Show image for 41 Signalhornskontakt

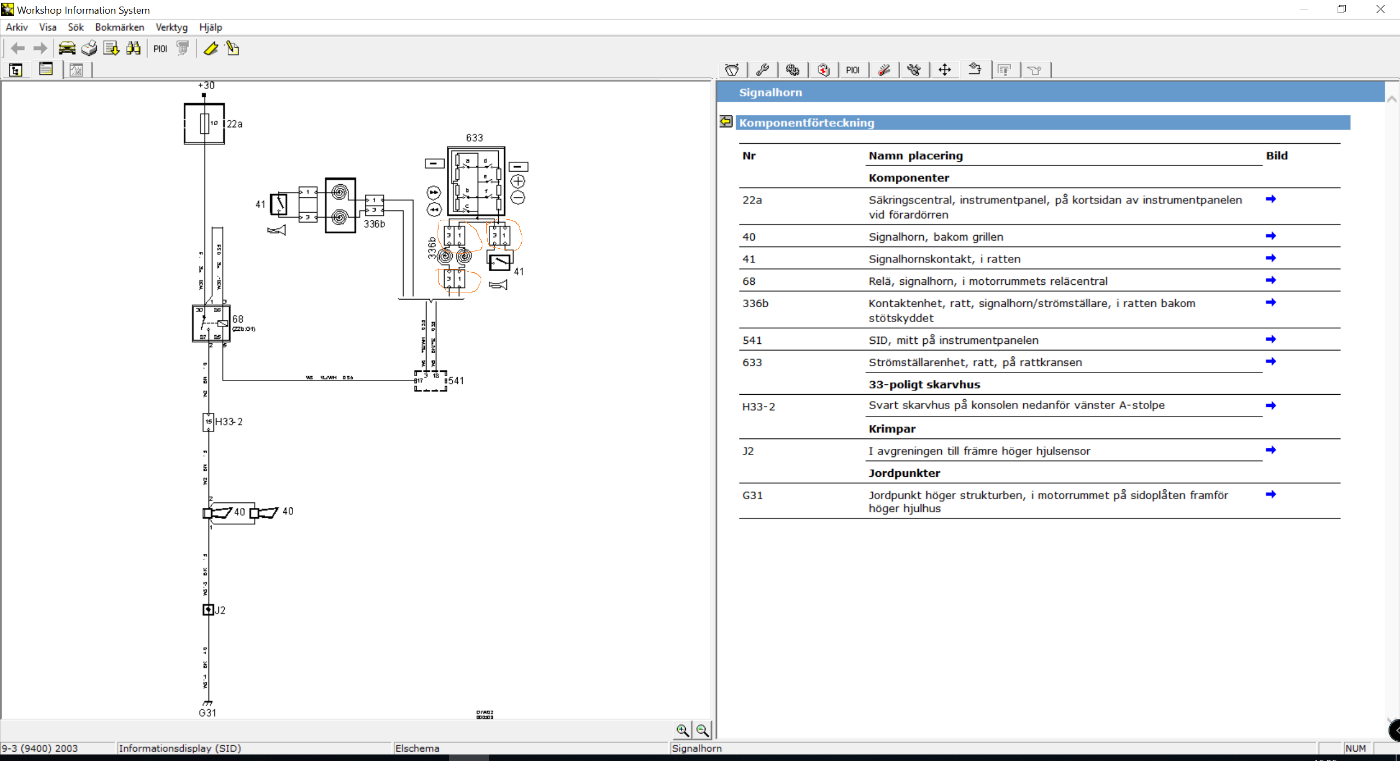click(1271, 258)
